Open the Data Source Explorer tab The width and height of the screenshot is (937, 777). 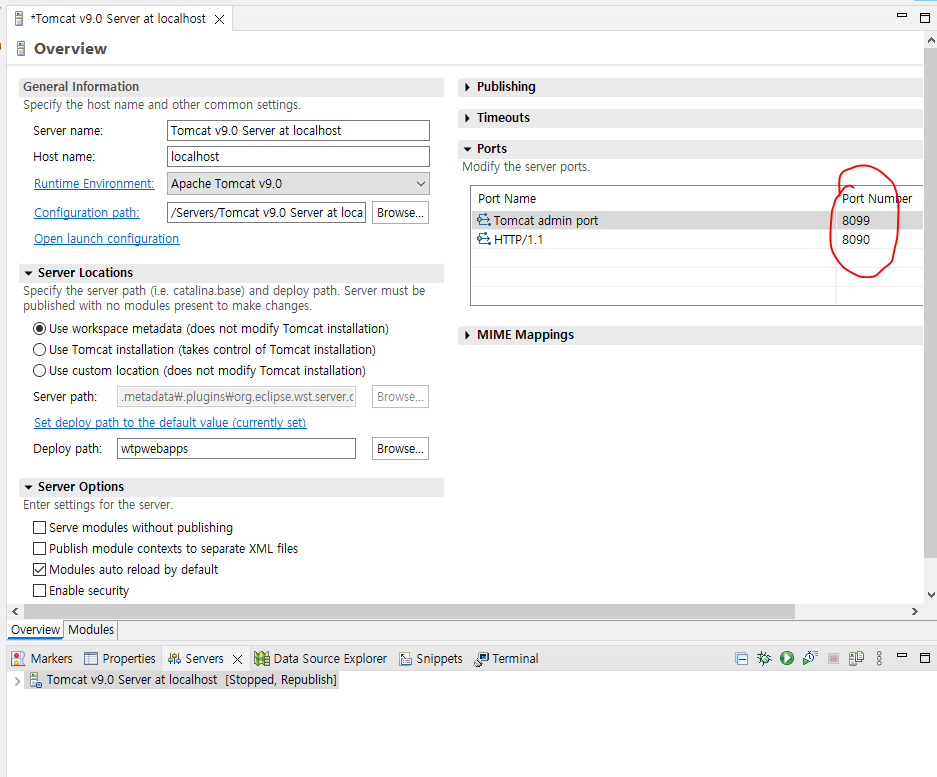[320, 659]
